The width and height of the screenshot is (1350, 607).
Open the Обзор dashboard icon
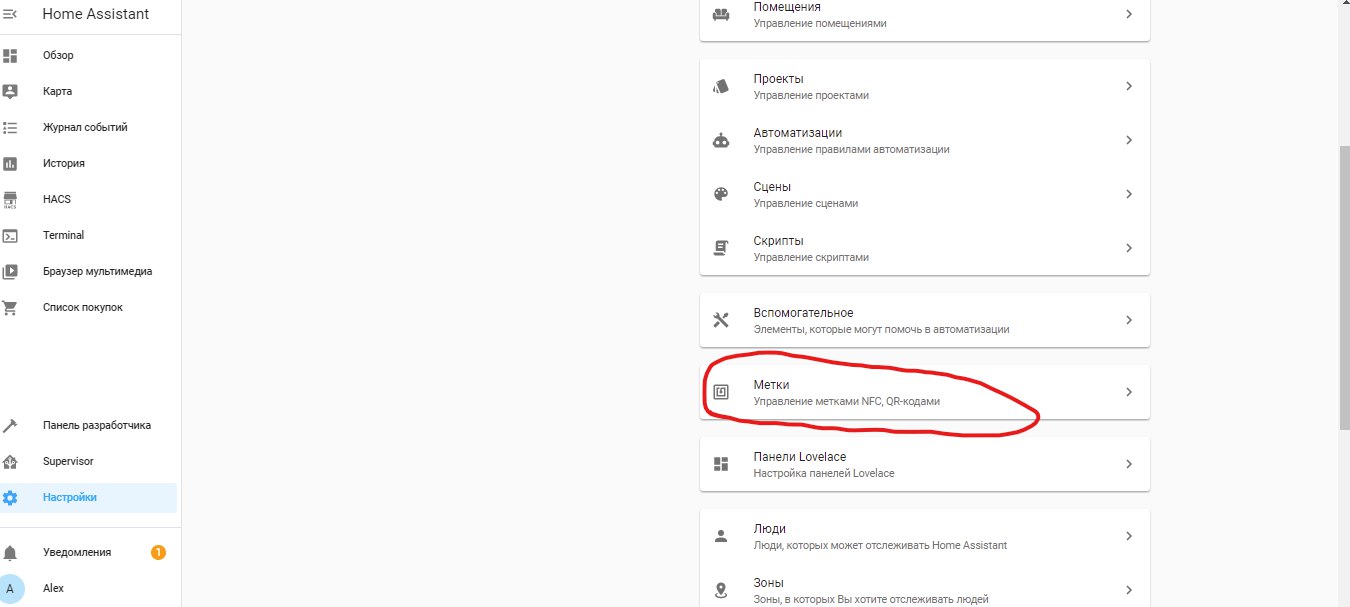tap(10, 55)
